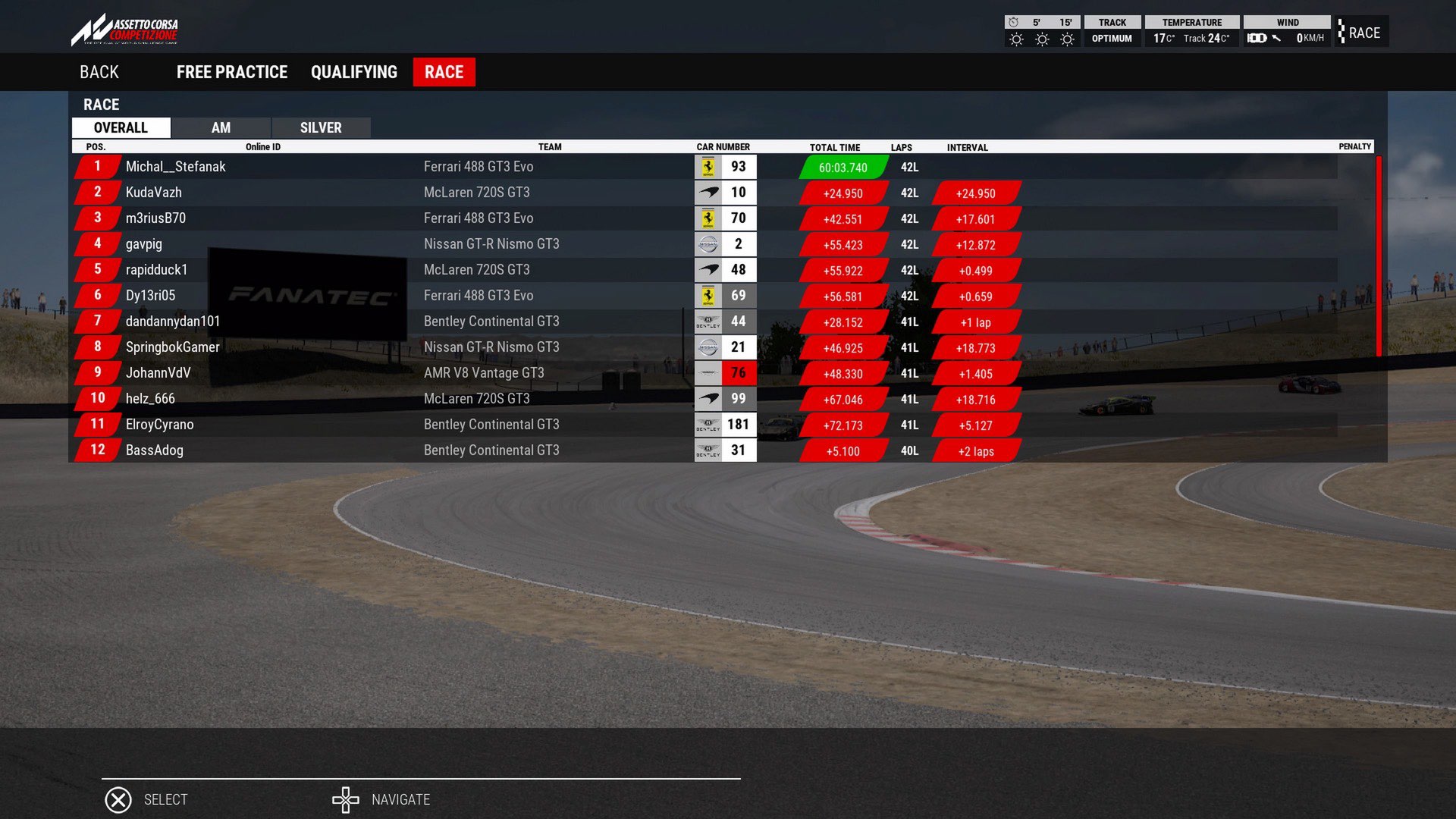Click the first sun weather forecast icon
Screen dimensions: 1456x819
[x=1016, y=39]
